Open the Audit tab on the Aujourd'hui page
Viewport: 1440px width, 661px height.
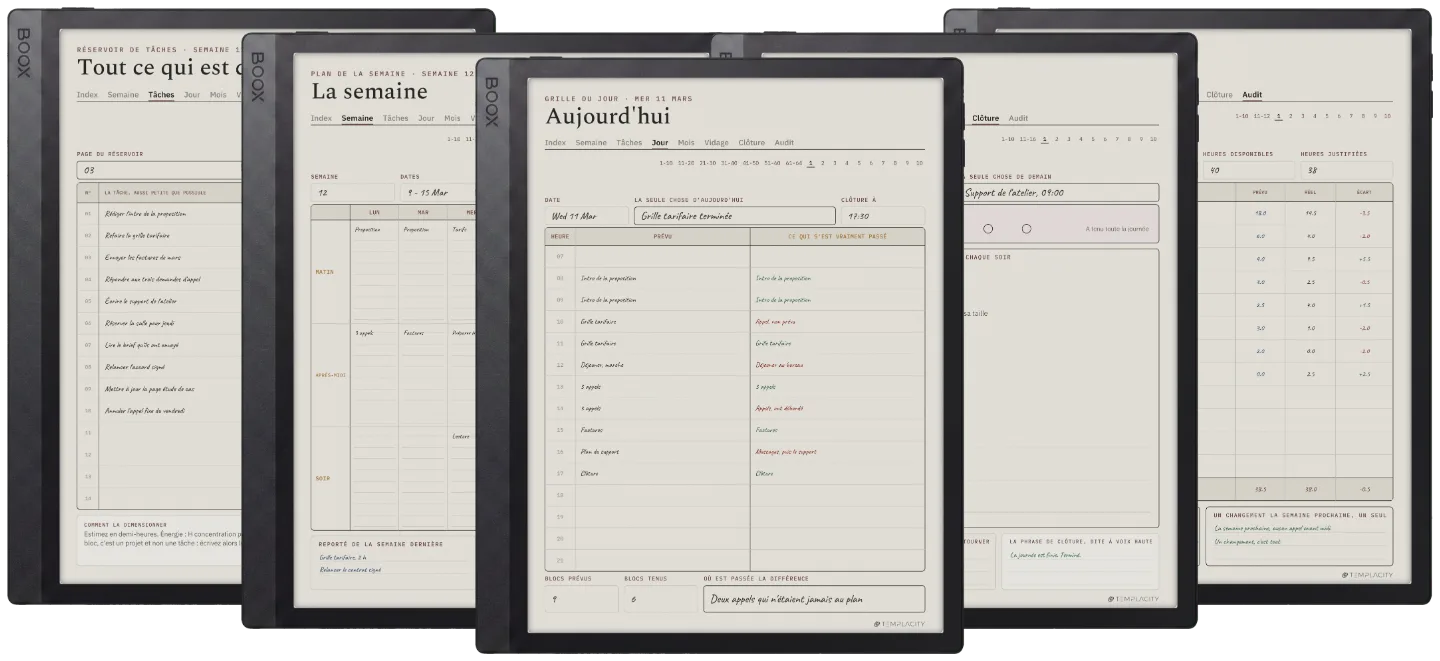coord(784,143)
